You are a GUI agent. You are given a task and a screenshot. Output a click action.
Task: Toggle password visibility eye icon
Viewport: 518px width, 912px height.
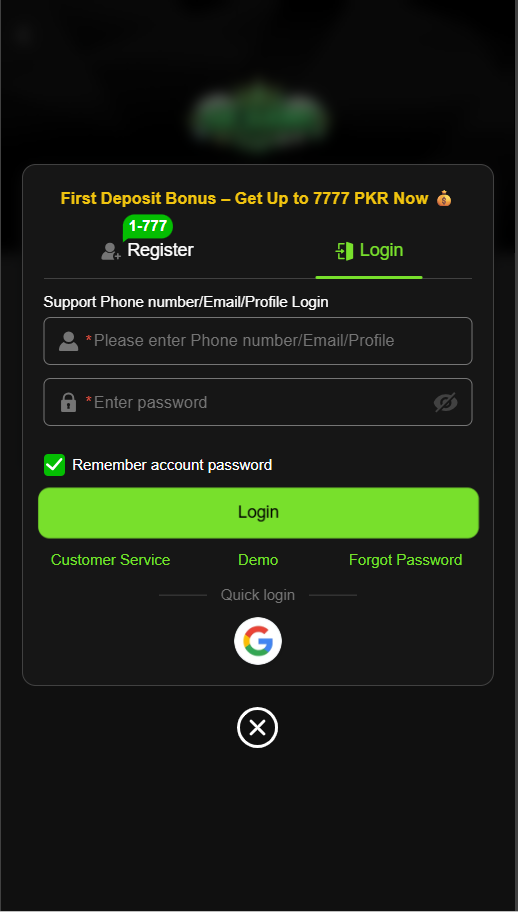445,402
